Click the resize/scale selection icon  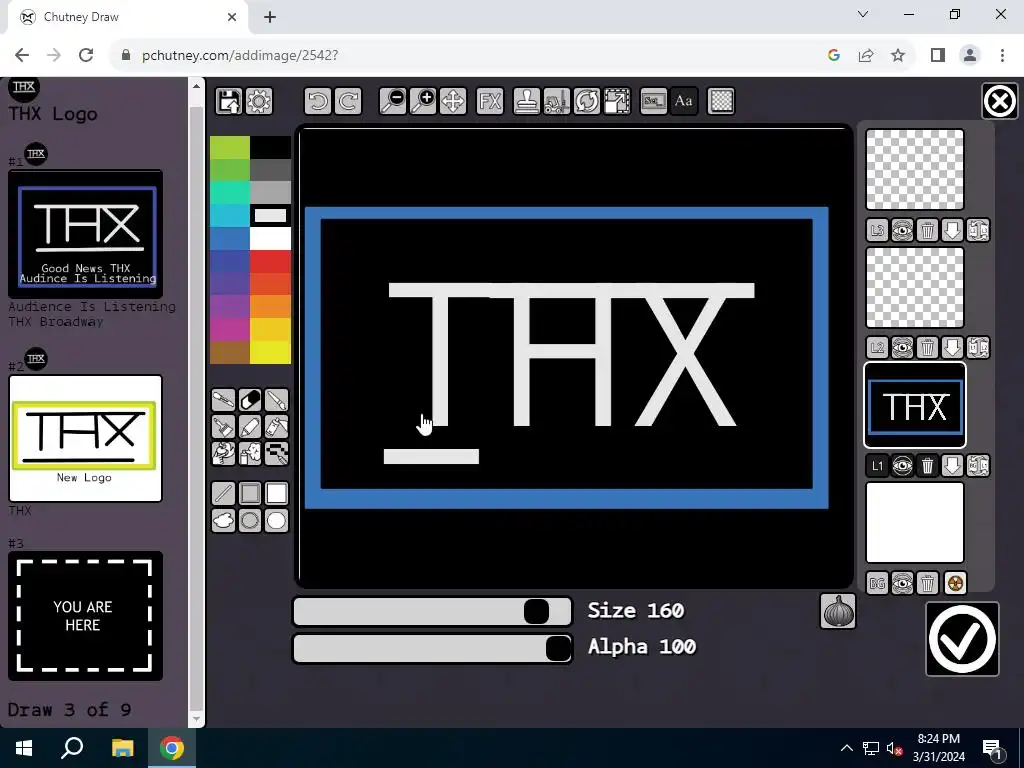[617, 101]
